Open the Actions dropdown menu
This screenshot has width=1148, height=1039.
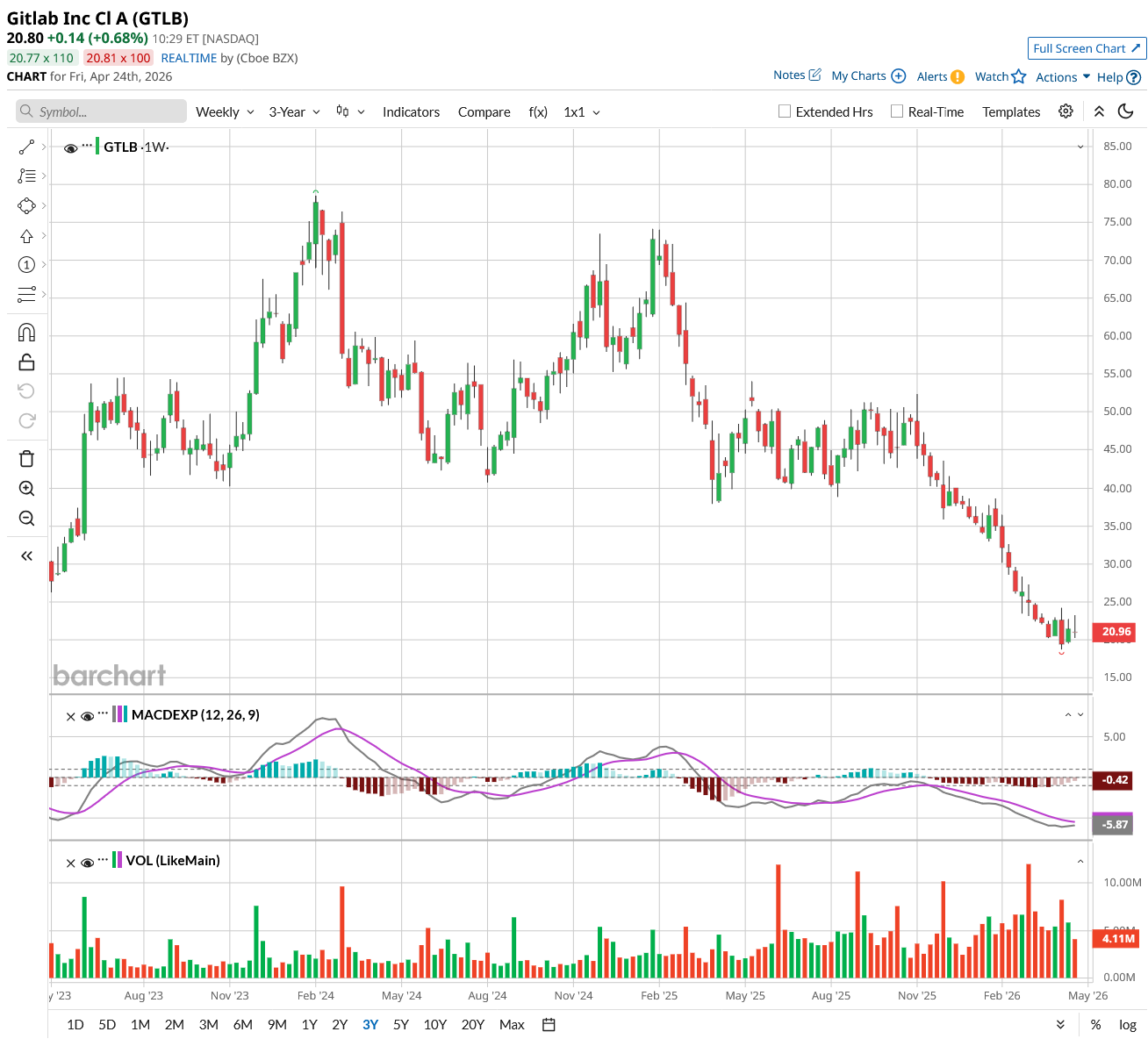tap(1063, 77)
